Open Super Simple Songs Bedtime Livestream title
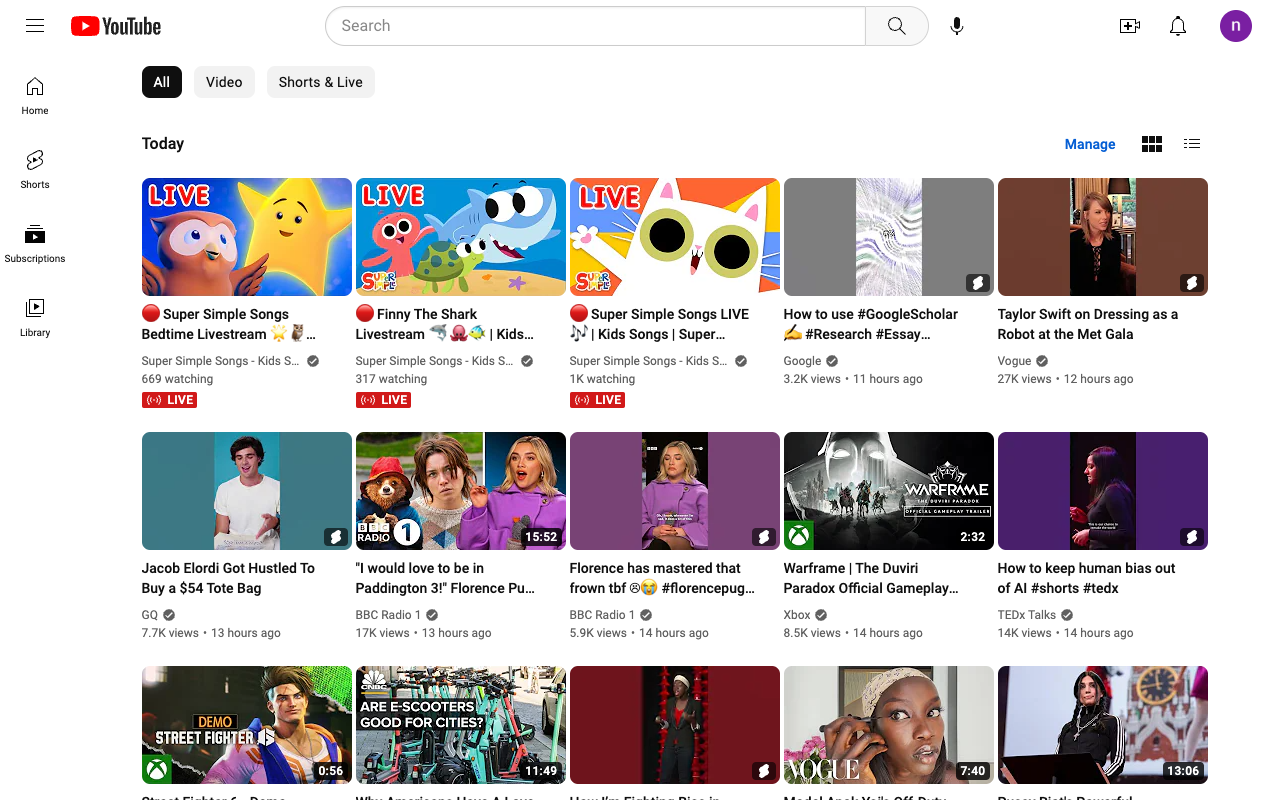Screen dimensions: 1280x800 click(230, 324)
